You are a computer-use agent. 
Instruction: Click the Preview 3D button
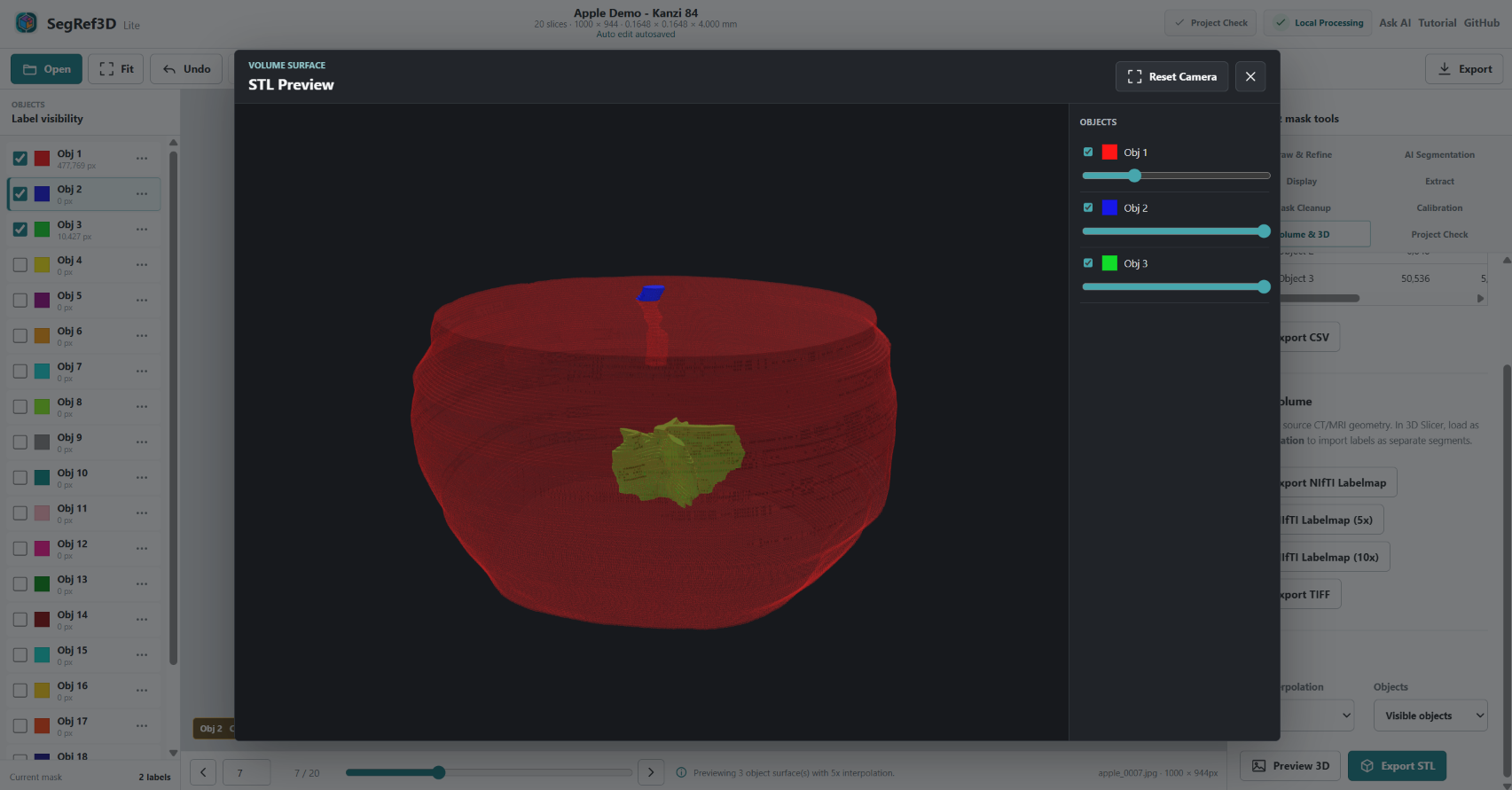(1290, 766)
